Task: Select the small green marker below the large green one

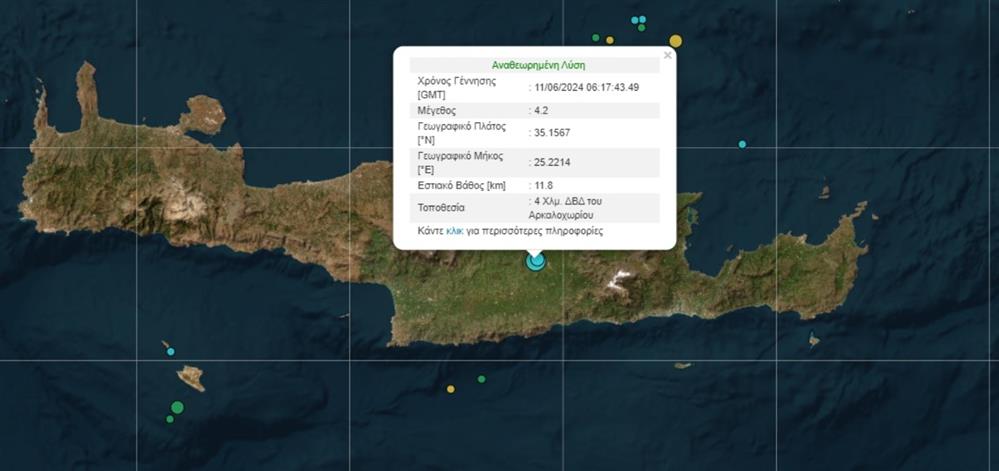Action: point(170,419)
